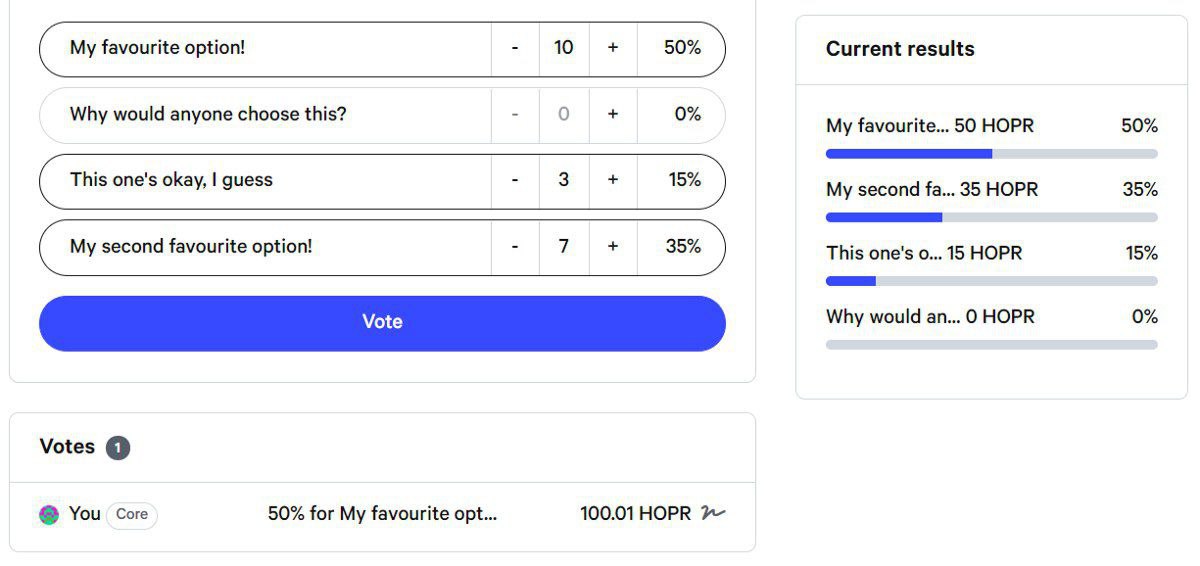Decrease votes for This one's okay, I guess
This screenshot has height=566, width=1200.
pyautogui.click(x=515, y=180)
